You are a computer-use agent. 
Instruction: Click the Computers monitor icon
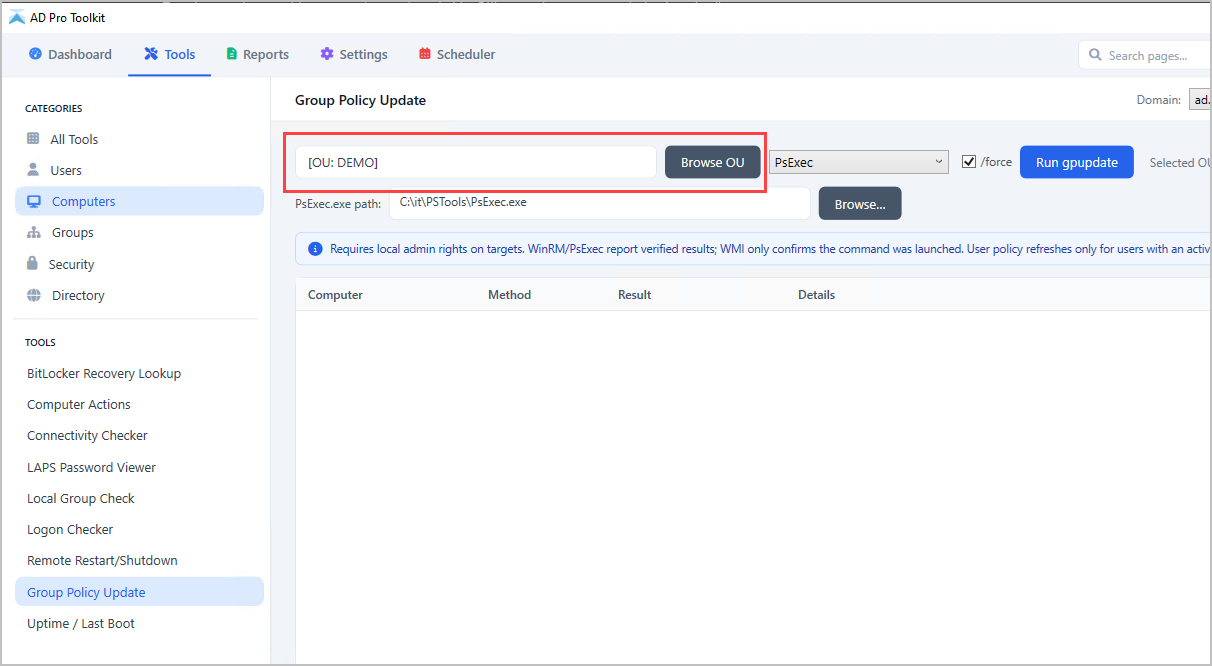coord(34,201)
